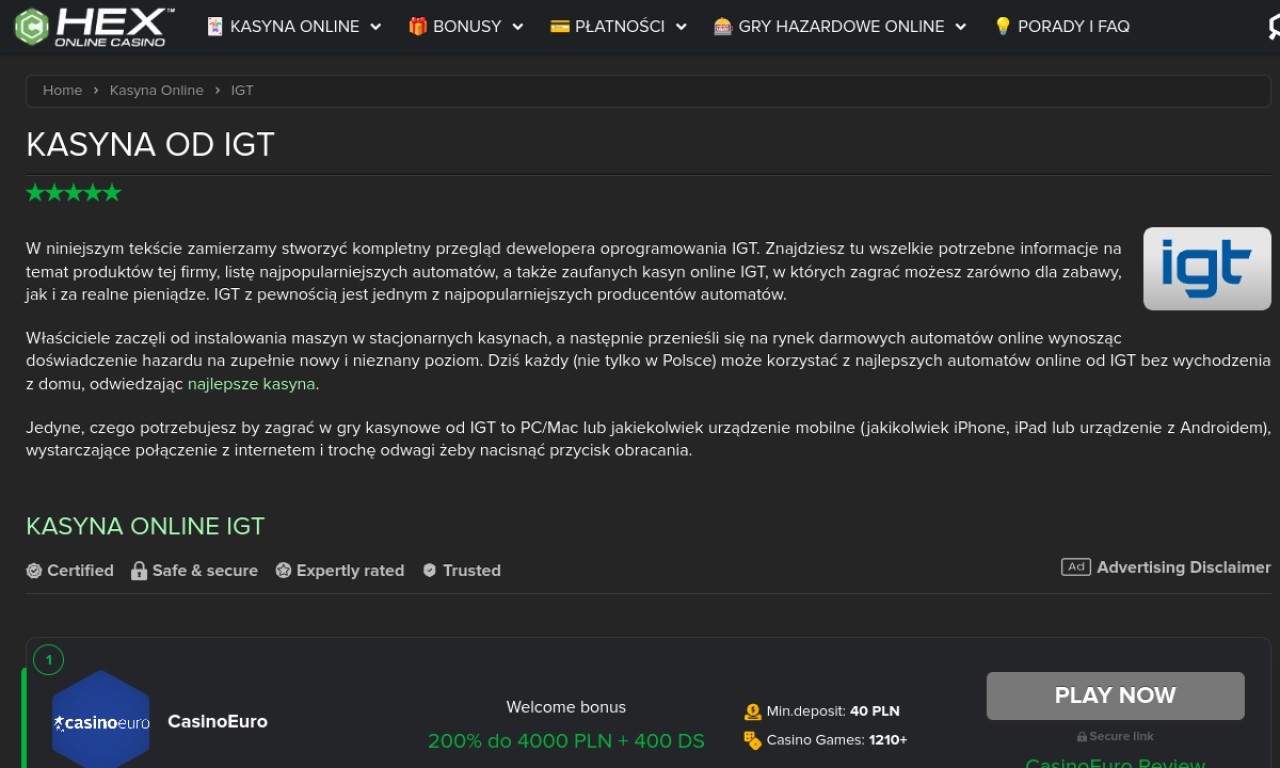Click the credit card icon beside Płatności
This screenshot has width=1280, height=768.
560,27
